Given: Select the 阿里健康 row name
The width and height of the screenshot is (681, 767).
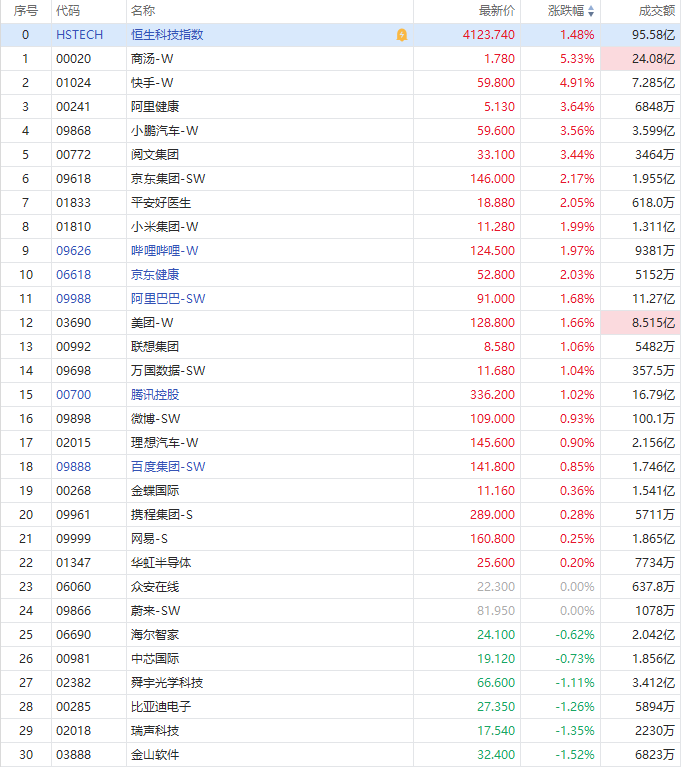Looking at the screenshot, I should [x=155, y=107].
